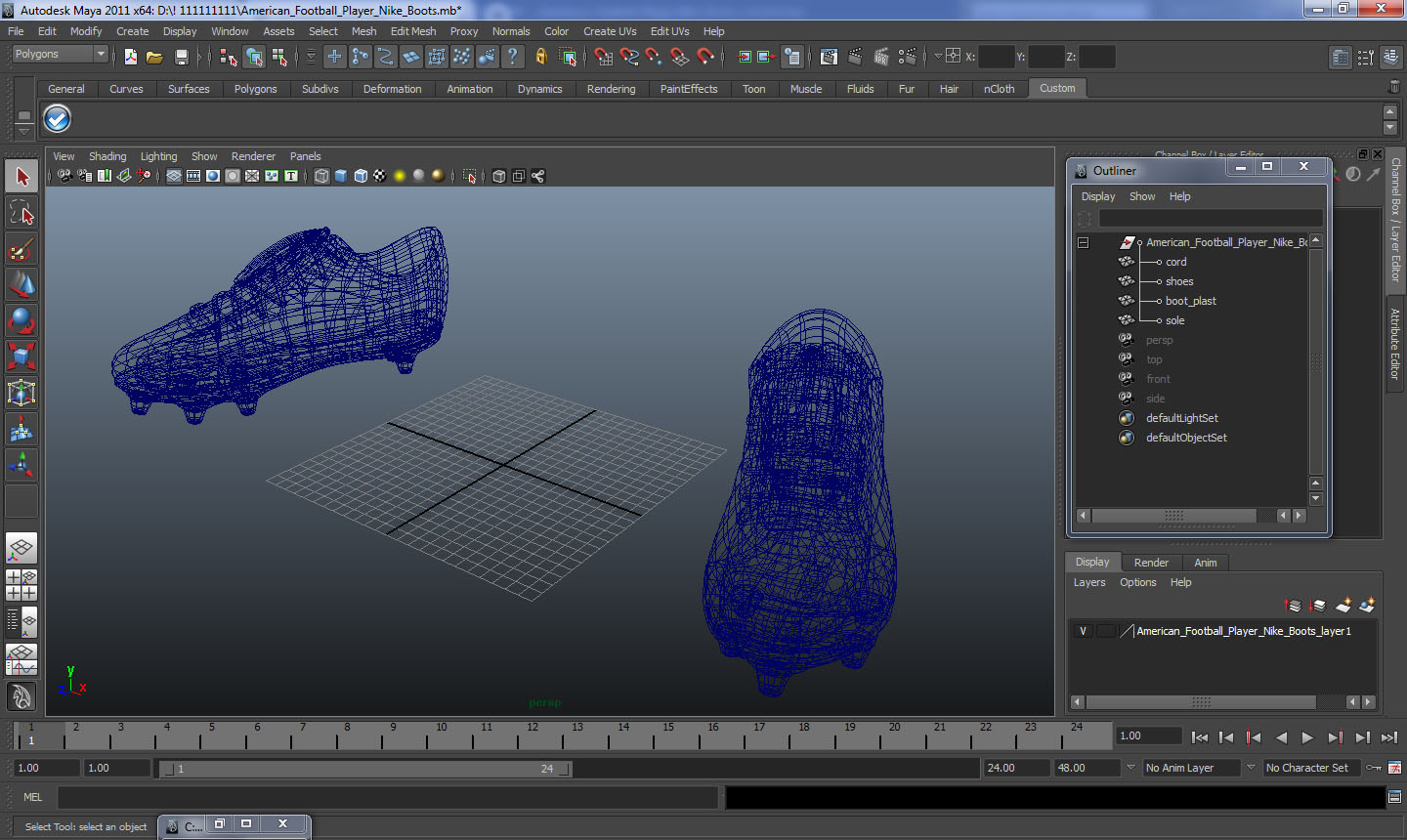
Task: Enable Snap to curves magnet
Action: coord(629,57)
